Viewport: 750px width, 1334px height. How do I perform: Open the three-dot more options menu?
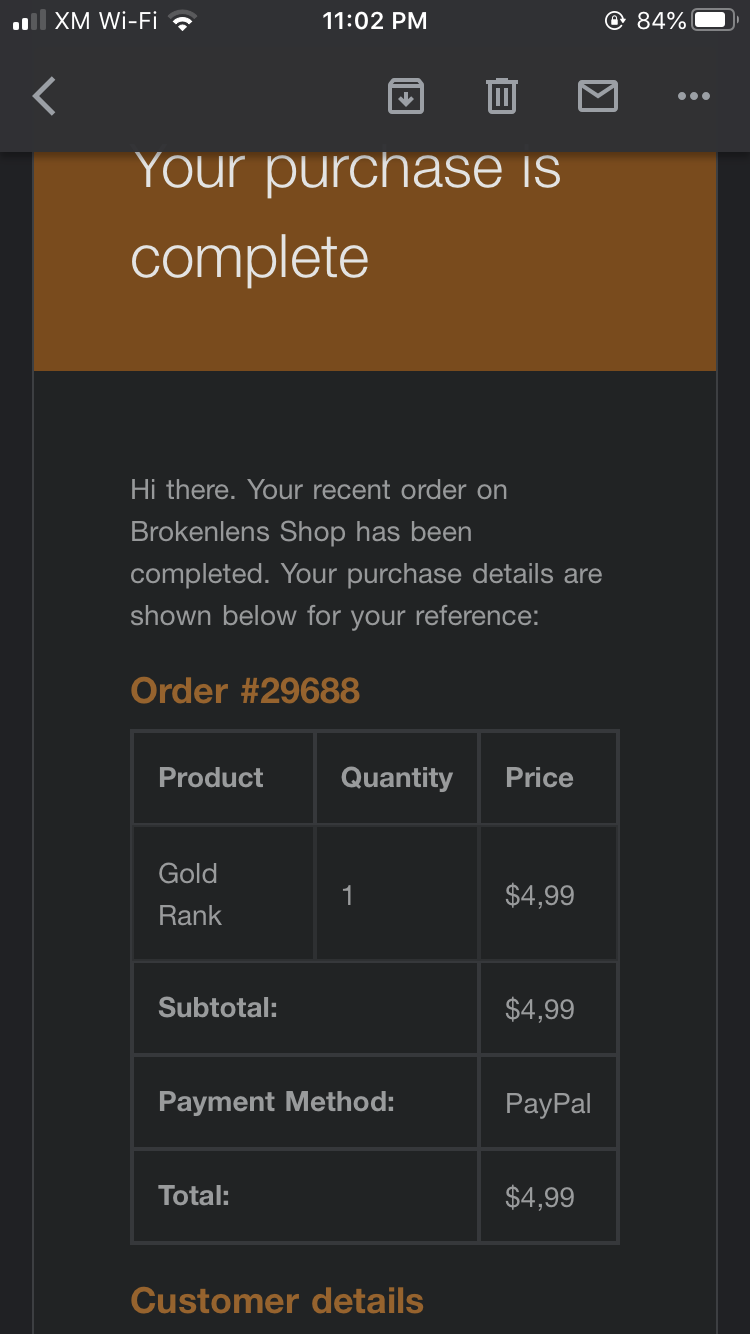coord(693,96)
